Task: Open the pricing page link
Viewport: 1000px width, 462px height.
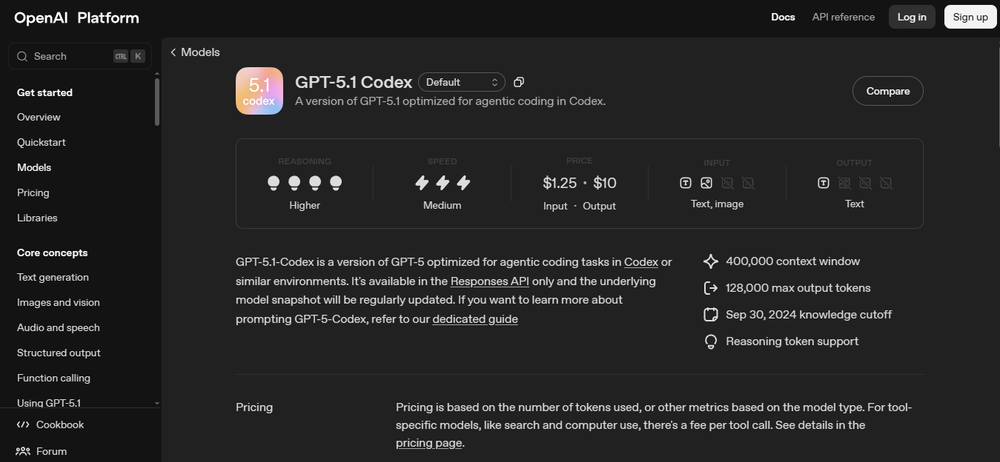Action: pos(429,443)
